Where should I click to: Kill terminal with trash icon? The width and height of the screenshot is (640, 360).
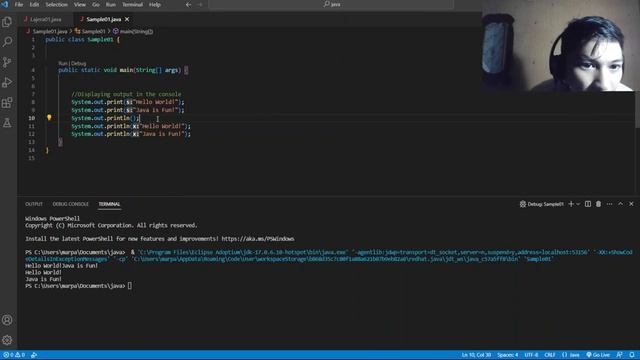[598, 204]
